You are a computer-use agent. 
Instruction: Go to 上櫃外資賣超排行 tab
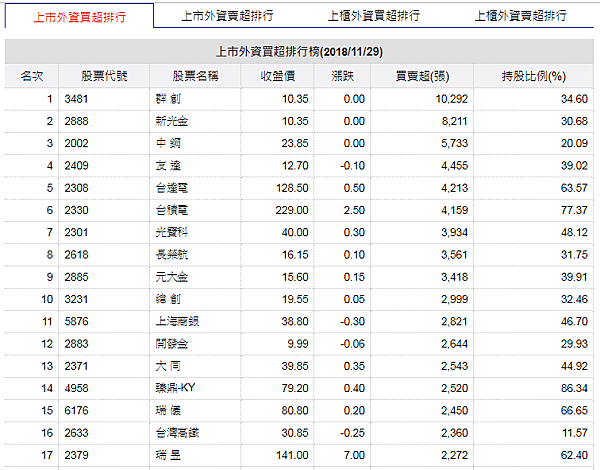[x=520, y=16]
